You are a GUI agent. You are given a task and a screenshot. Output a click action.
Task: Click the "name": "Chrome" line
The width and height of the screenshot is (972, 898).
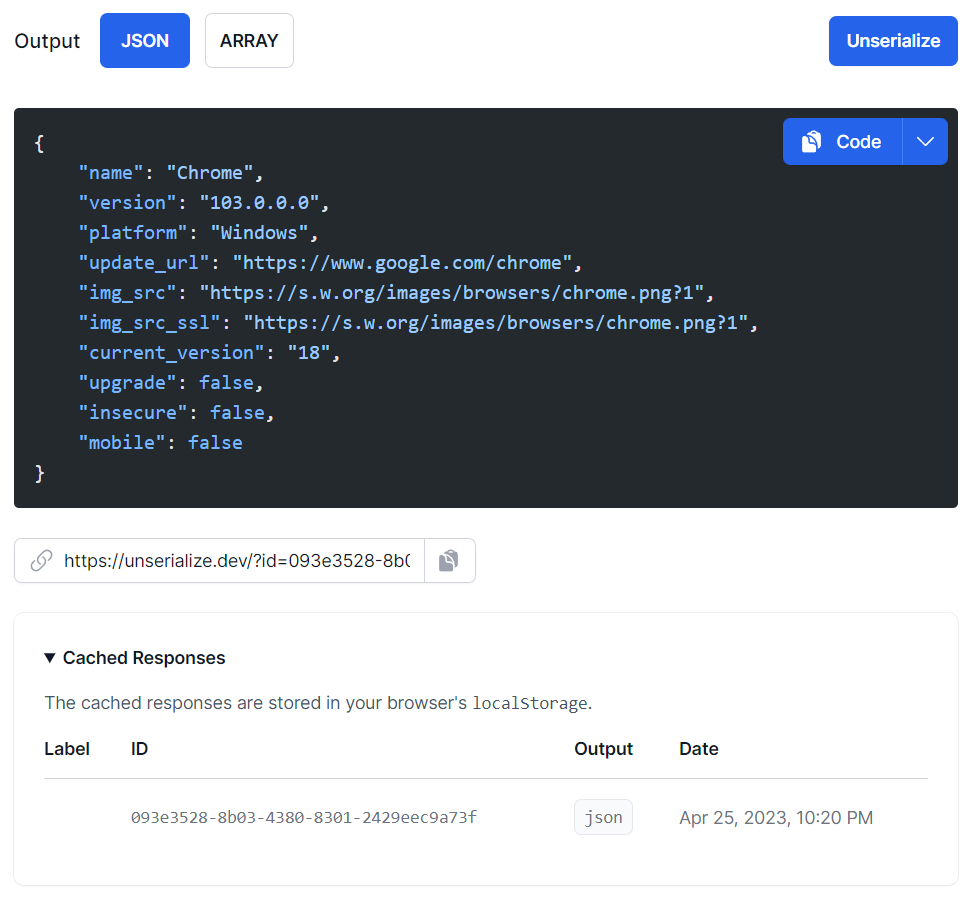[171, 173]
